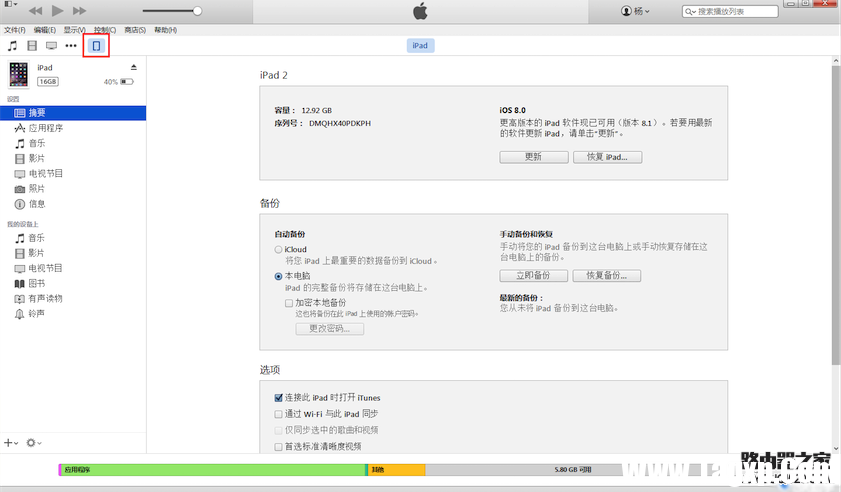The image size is (841, 492).
Task: Click the green 应用程序 storage segment
Action: point(213,469)
